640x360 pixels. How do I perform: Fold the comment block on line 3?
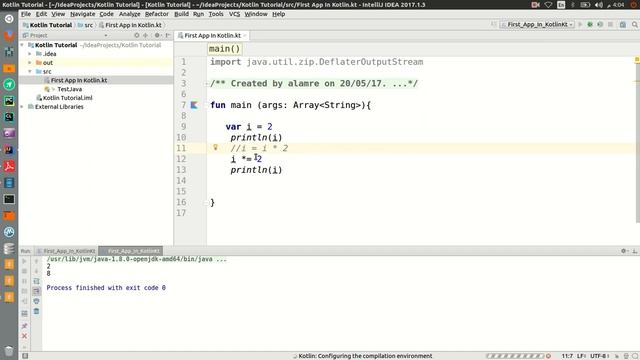pos(206,84)
